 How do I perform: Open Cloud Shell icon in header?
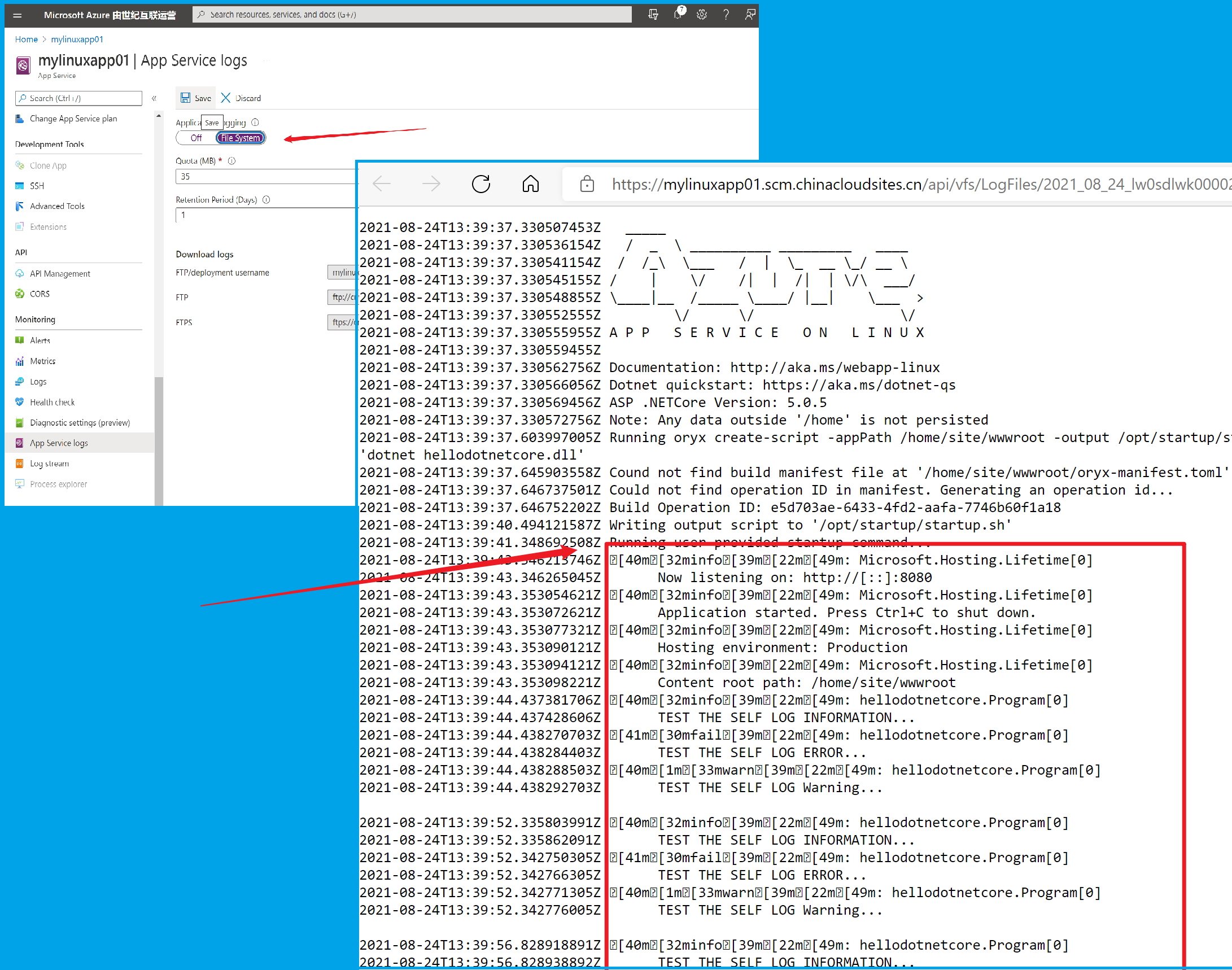click(x=653, y=15)
